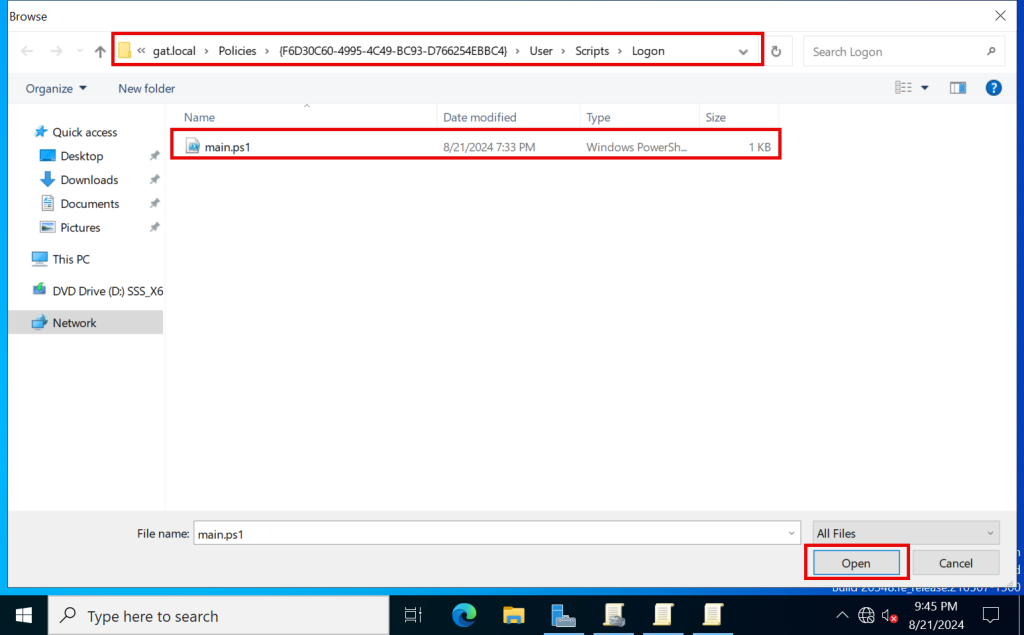Show the preview pane icon
This screenshot has width=1024, height=635.
(957, 88)
